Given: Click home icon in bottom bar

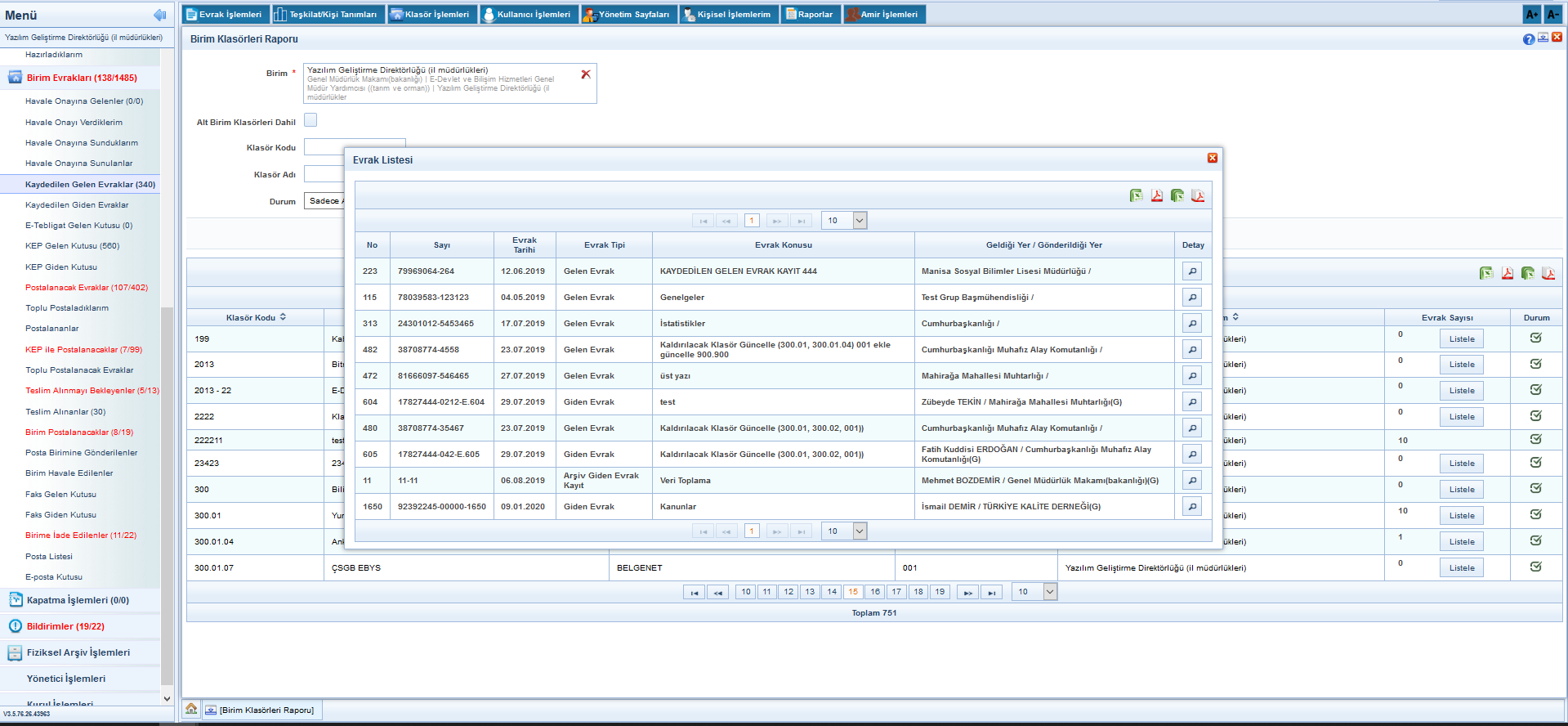Looking at the screenshot, I should point(191,709).
